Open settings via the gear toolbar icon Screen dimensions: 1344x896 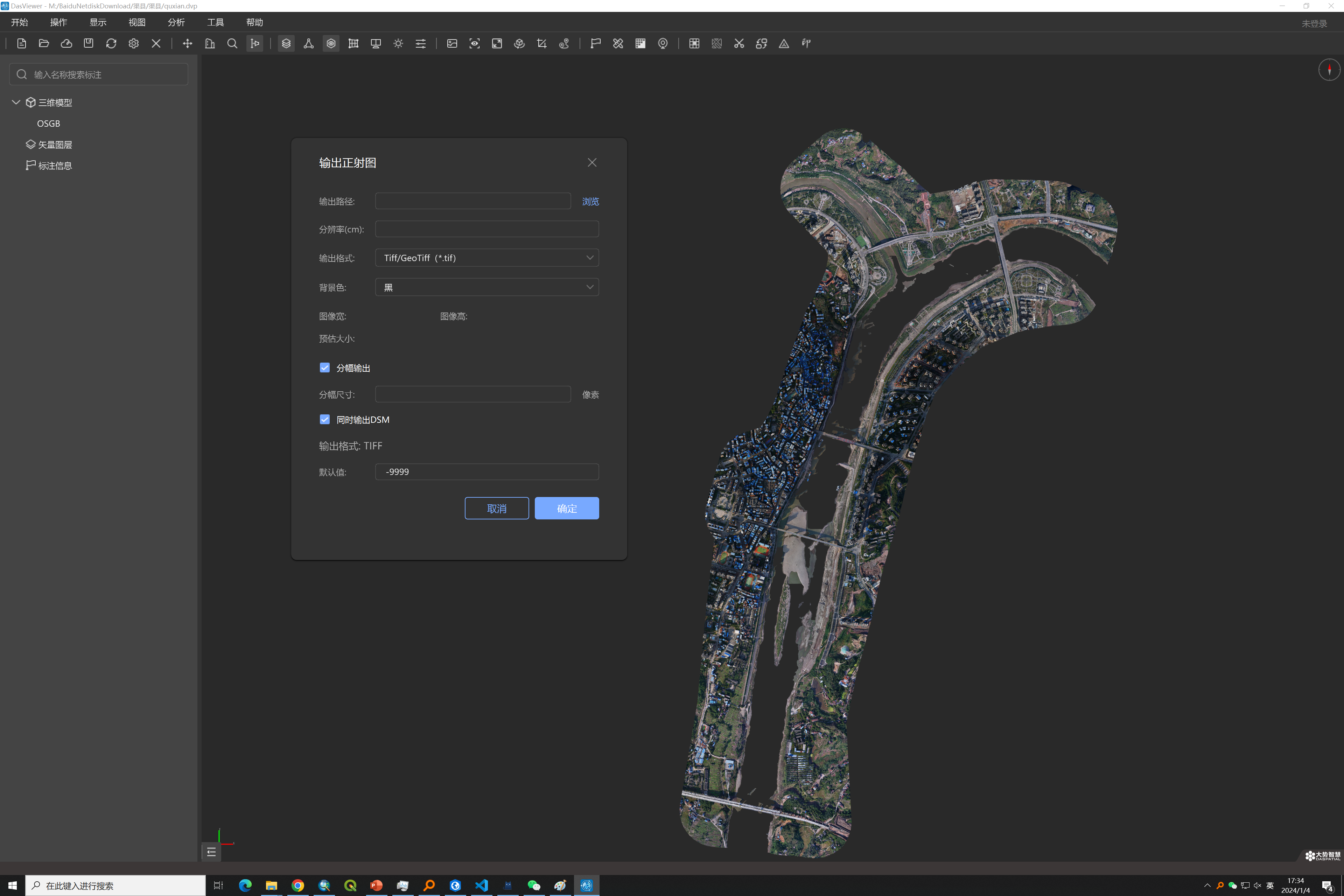point(134,43)
